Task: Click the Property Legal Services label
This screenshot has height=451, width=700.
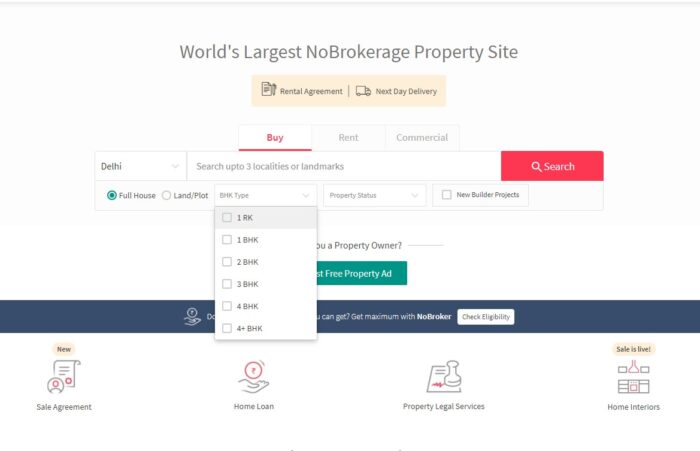Action: pyautogui.click(x=444, y=406)
